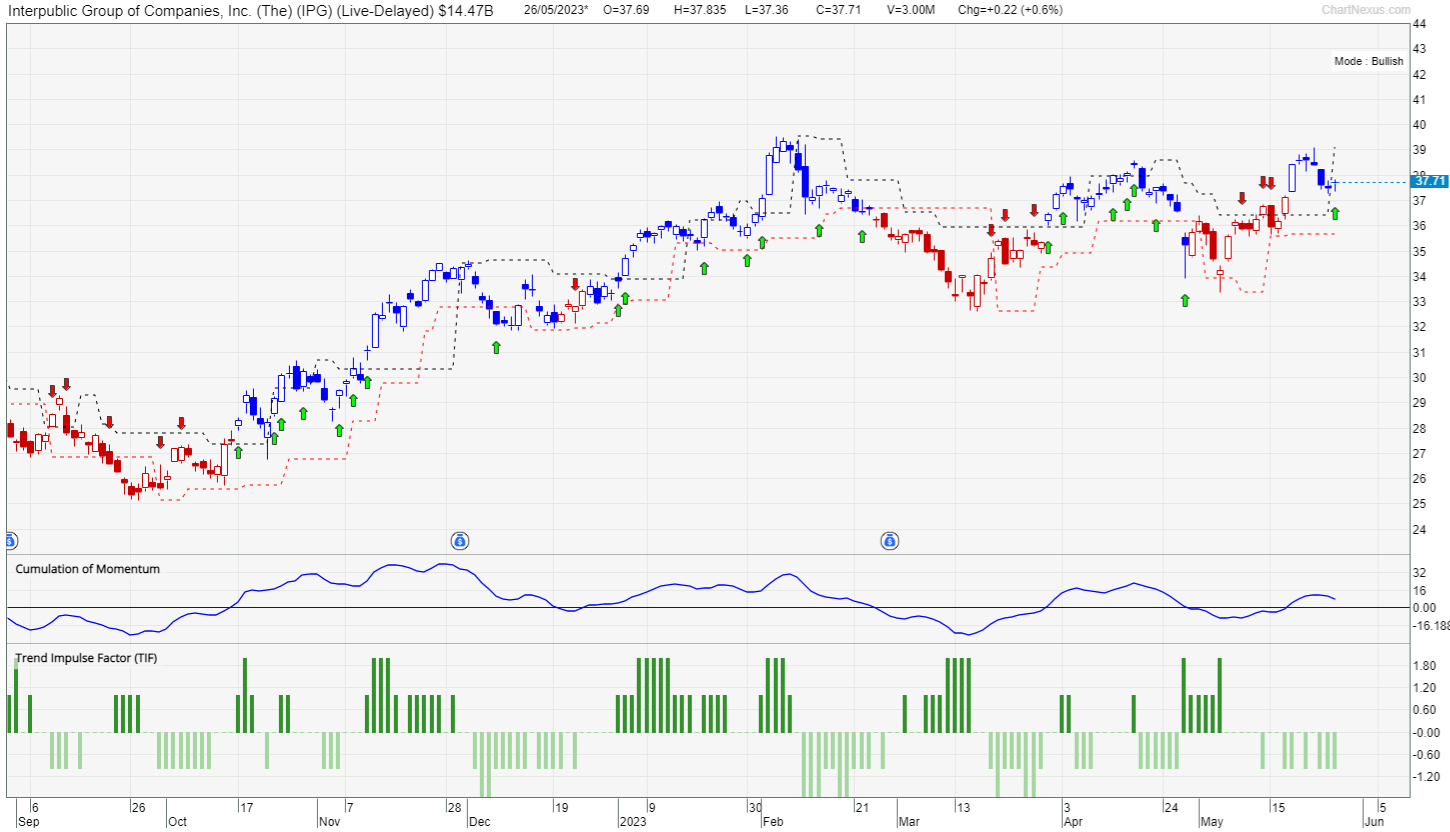Click the 'Nov' month label on time axis

coord(330,822)
